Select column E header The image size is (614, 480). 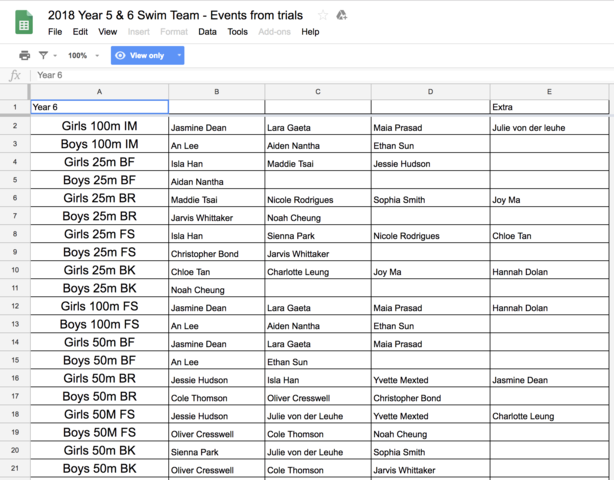click(549, 92)
